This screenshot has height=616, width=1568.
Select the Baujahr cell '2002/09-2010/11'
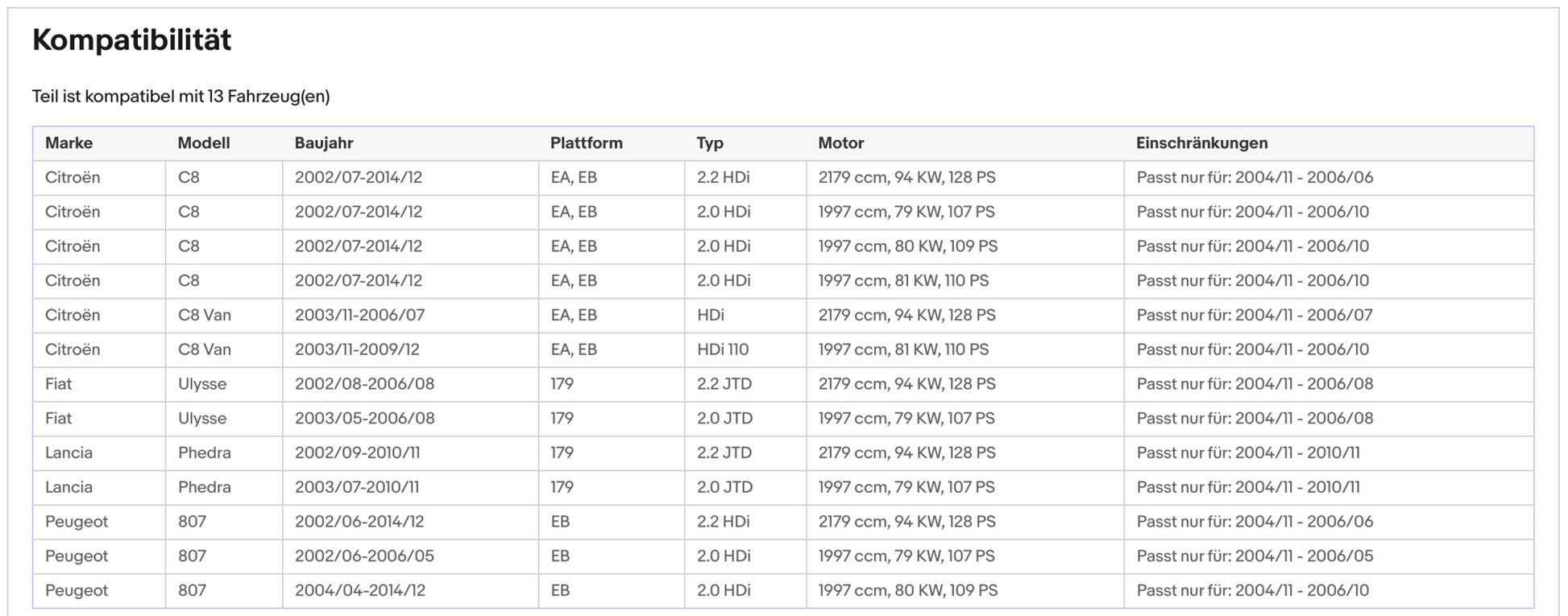(x=357, y=453)
